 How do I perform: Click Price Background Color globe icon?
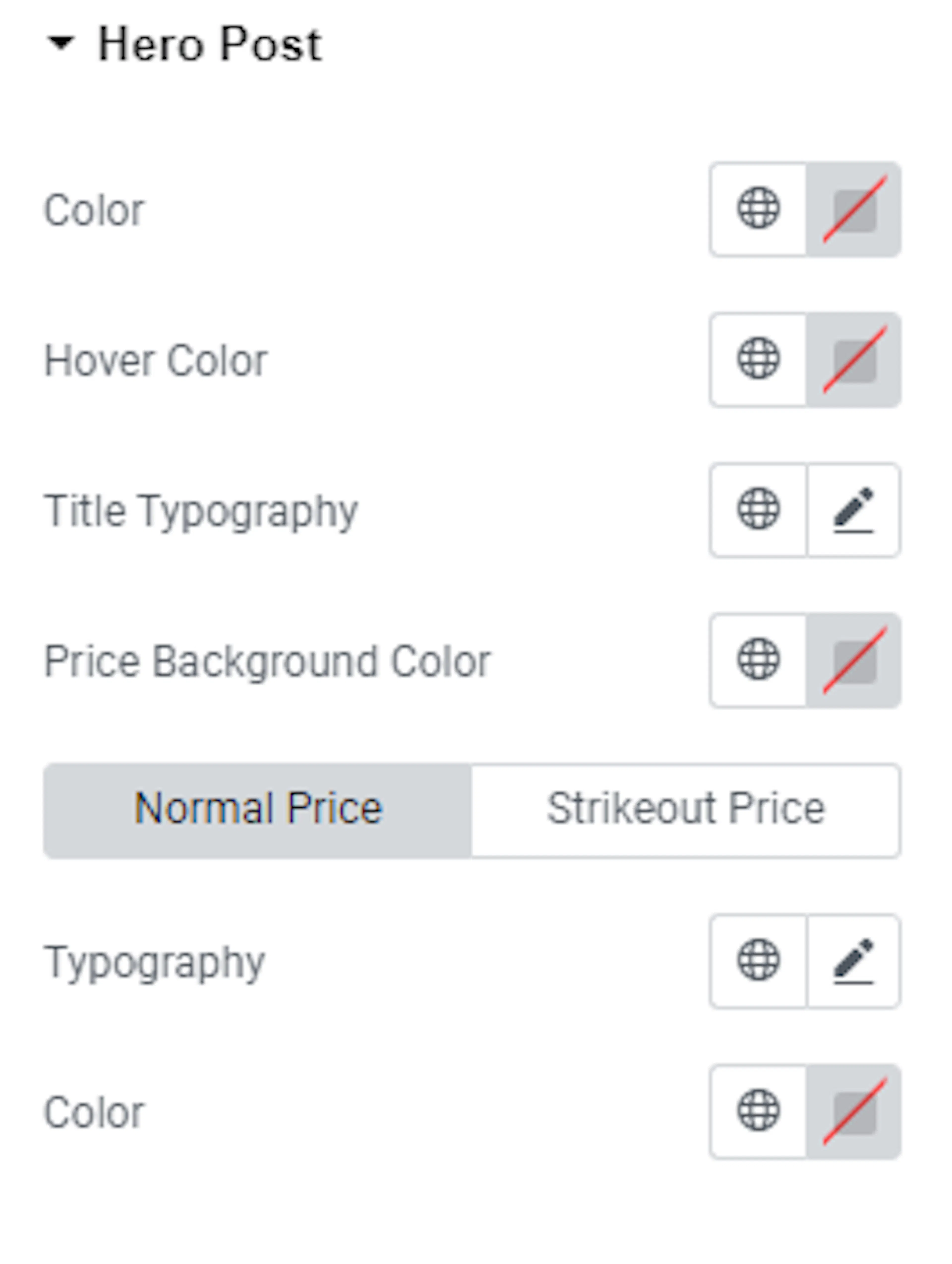758,660
